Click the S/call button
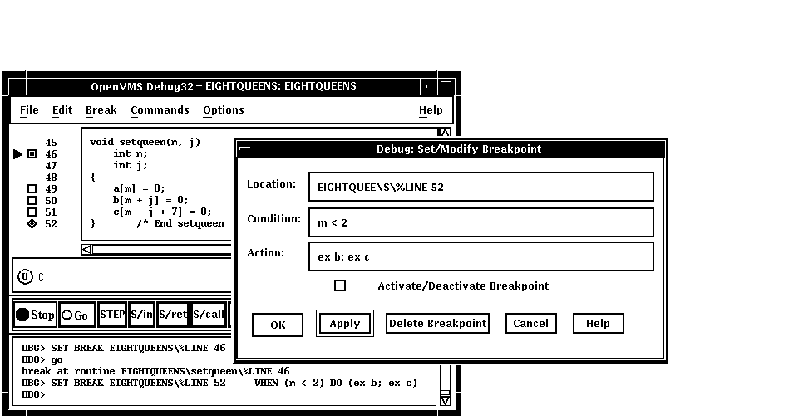Viewport: 802px width, 416px height. click(x=209, y=315)
